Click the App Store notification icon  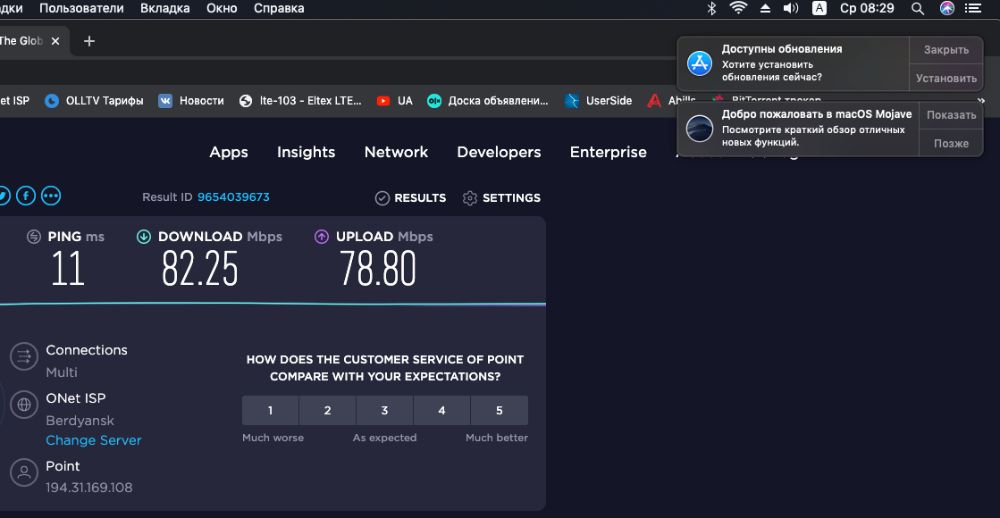point(700,64)
